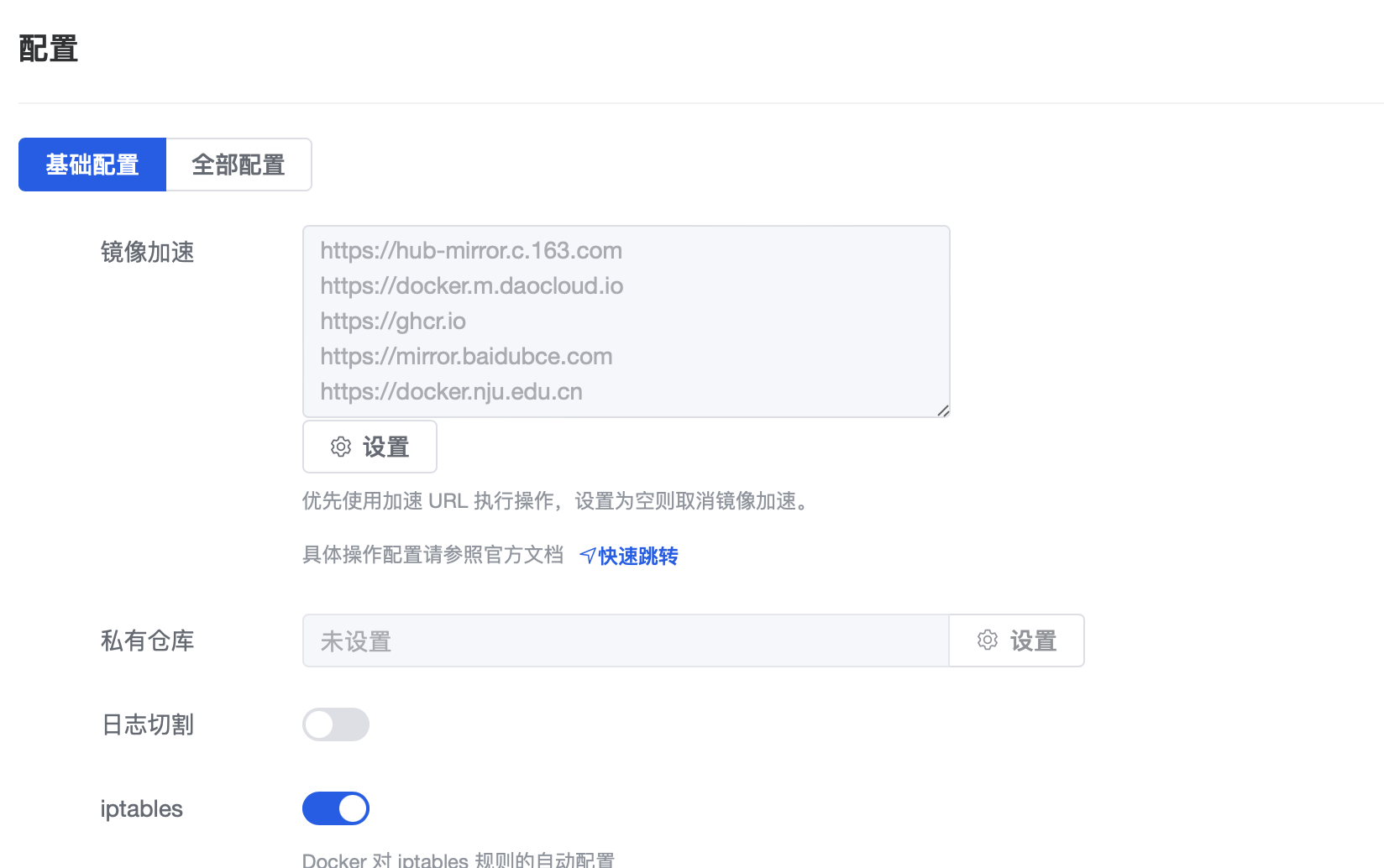Click the docker.nju.edu.cn URL line
This screenshot has height=868, width=1384.
coord(451,392)
